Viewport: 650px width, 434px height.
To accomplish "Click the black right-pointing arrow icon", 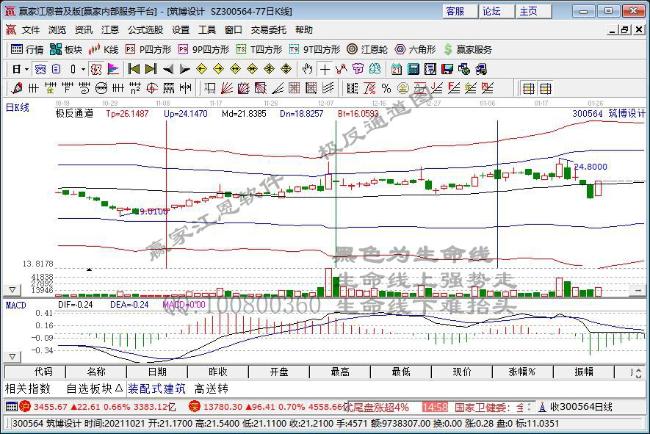I will point(184,69).
